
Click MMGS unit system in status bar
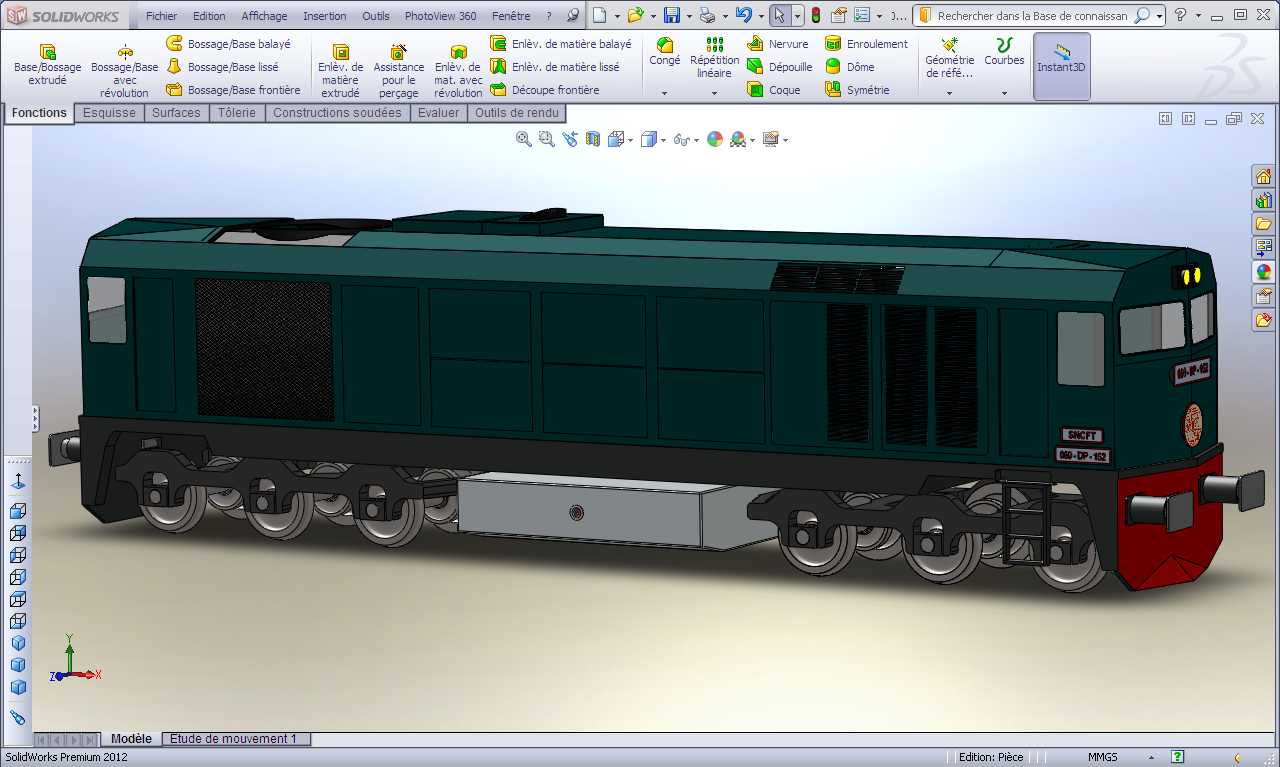tap(1103, 757)
